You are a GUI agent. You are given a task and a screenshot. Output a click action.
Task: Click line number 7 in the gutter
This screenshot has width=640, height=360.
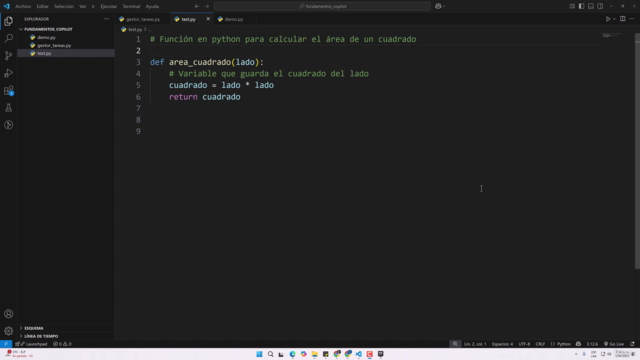pyautogui.click(x=138, y=108)
